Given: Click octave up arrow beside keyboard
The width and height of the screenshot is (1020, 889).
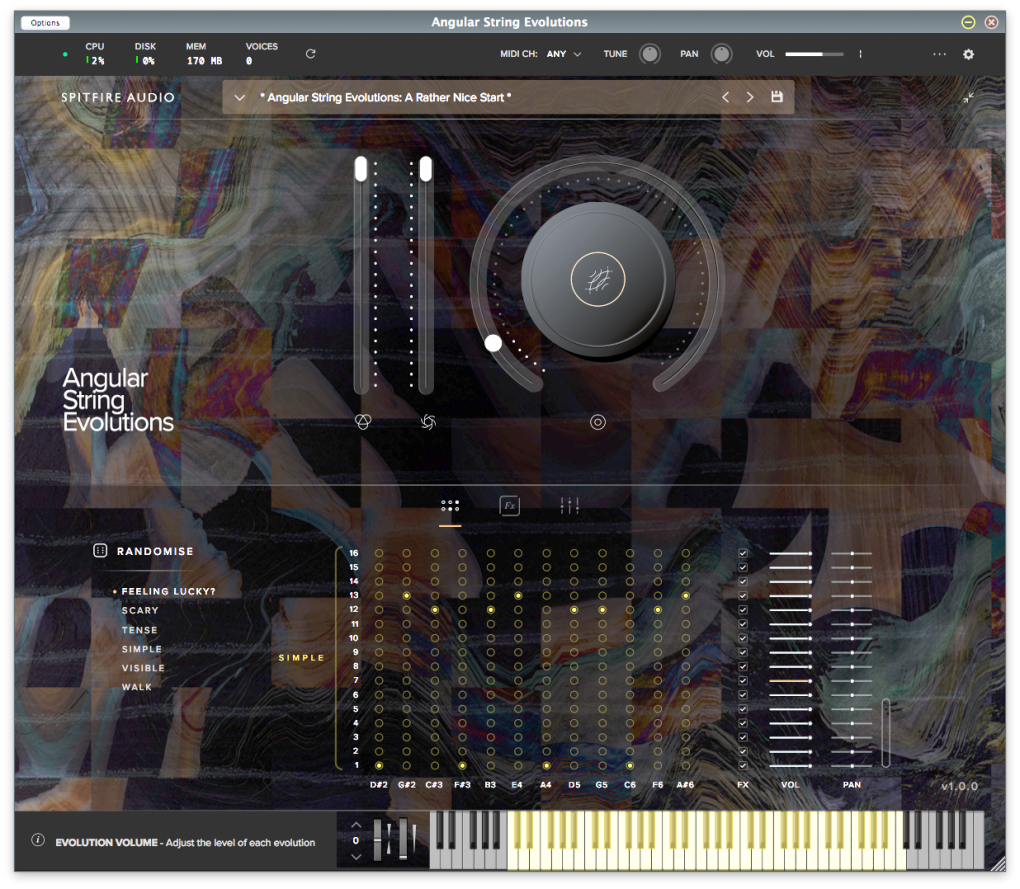Looking at the screenshot, I should point(356,825).
